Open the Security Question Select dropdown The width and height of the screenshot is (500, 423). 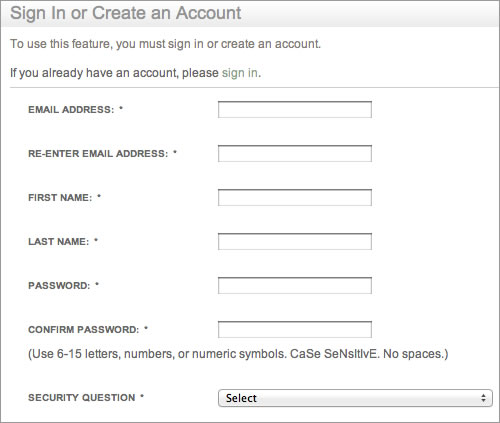pyautogui.click(x=355, y=398)
